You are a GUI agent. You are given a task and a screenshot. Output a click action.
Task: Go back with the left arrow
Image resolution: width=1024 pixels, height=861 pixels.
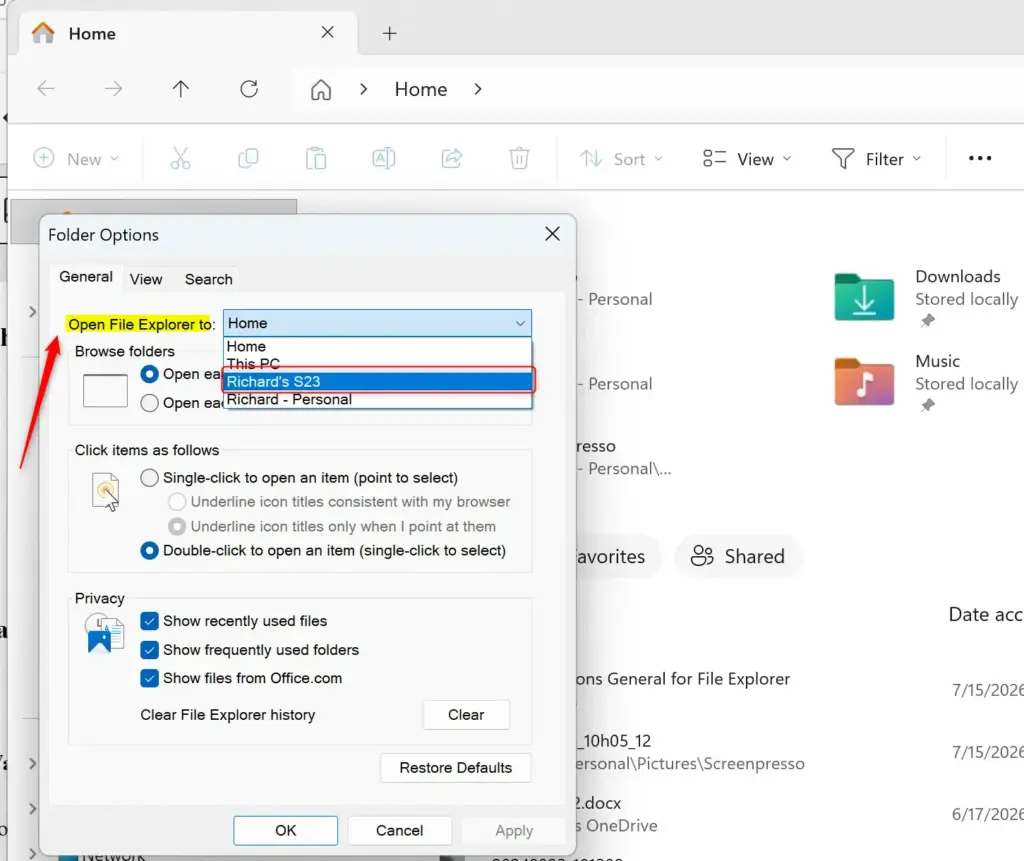tap(46, 89)
